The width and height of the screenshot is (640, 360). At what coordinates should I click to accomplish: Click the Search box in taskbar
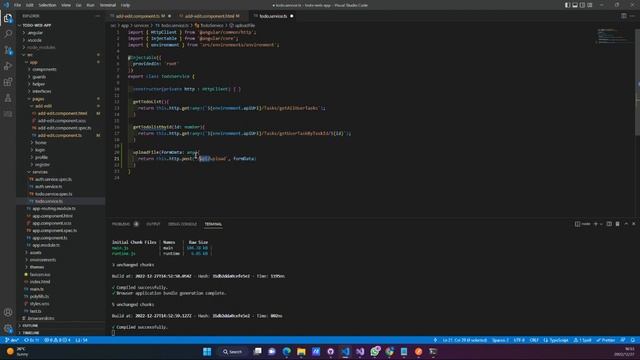tap(233, 351)
